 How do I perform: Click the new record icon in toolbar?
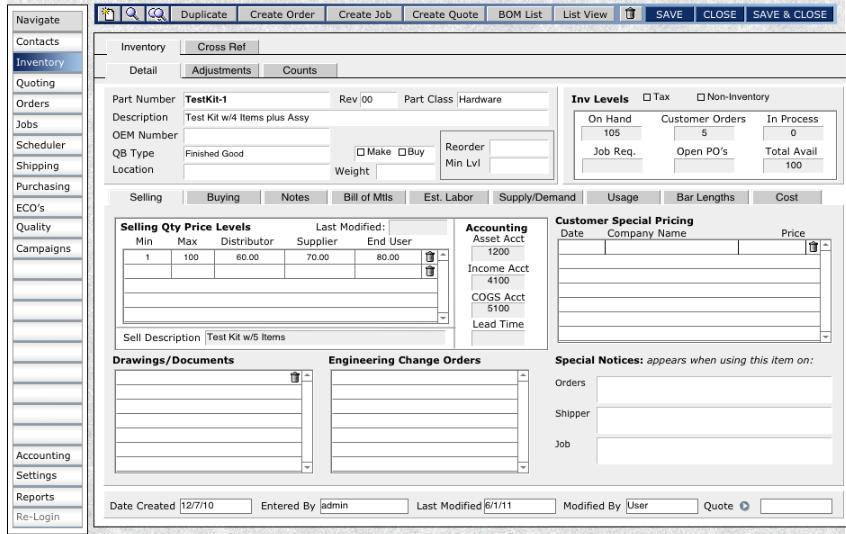[x=108, y=14]
